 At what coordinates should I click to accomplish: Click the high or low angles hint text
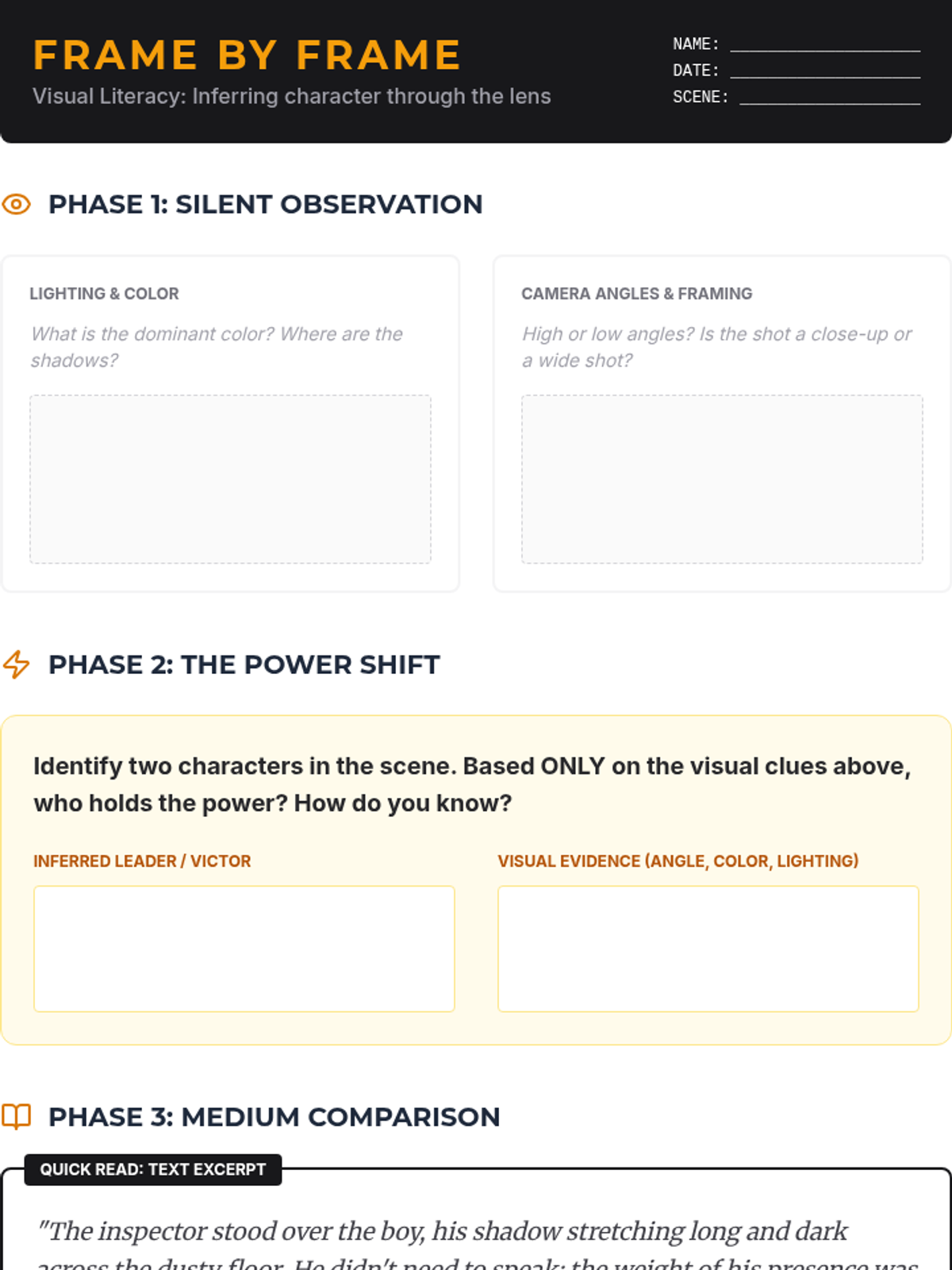click(716, 347)
